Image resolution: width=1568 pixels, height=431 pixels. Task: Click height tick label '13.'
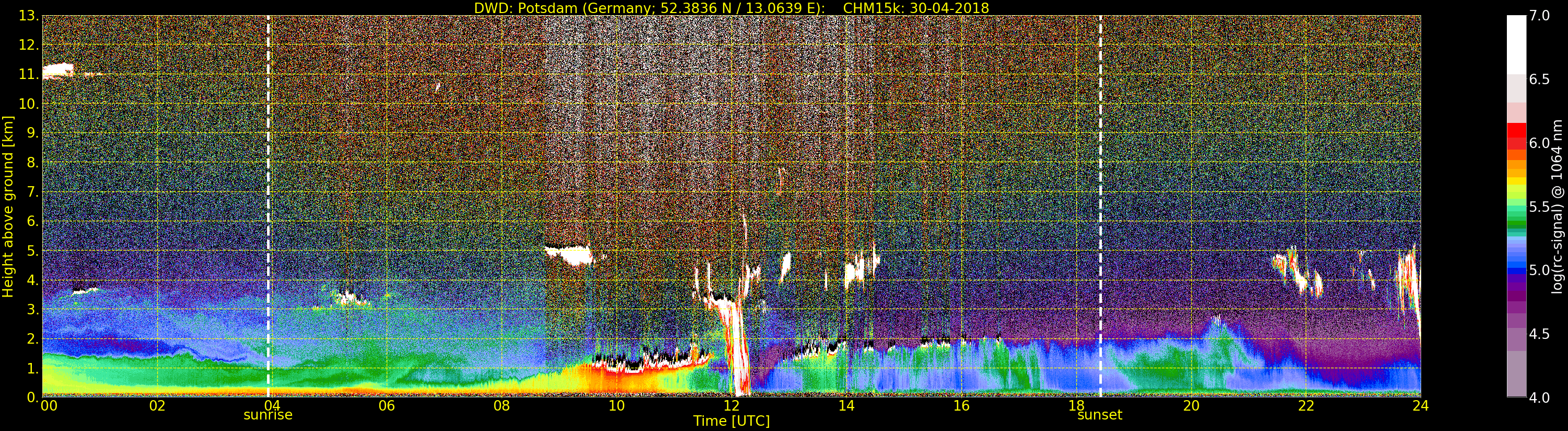pyautogui.click(x=29, y=16)
